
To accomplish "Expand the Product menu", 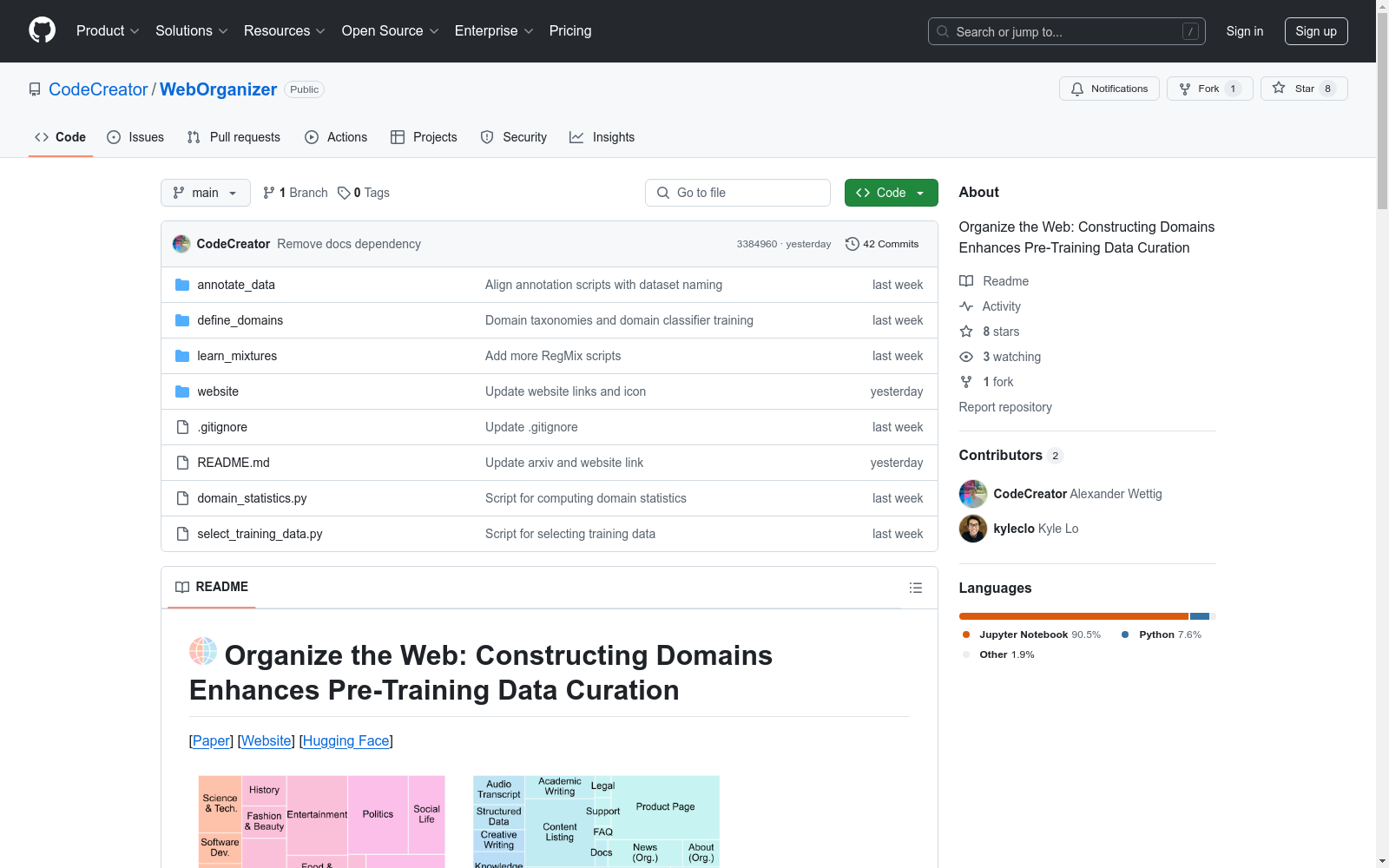I will [x=108, y=31].
